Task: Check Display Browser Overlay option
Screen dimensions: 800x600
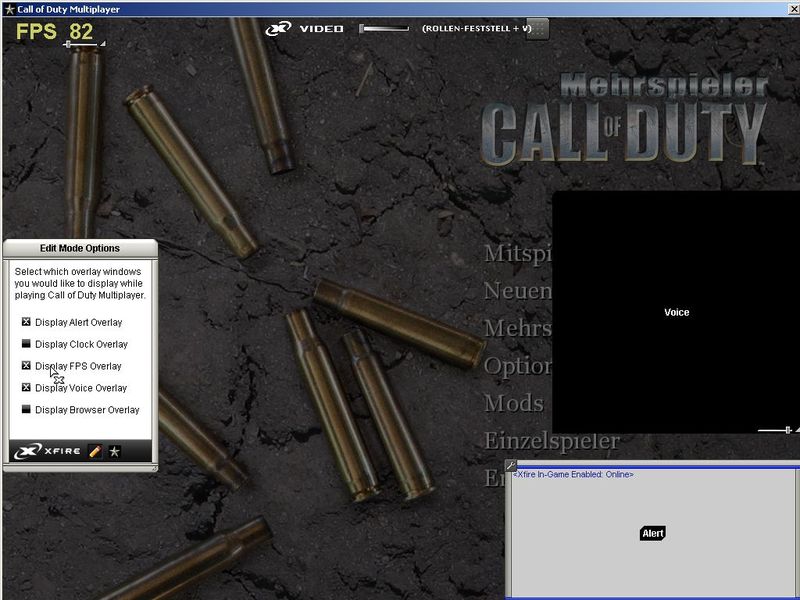Action: 26,410
